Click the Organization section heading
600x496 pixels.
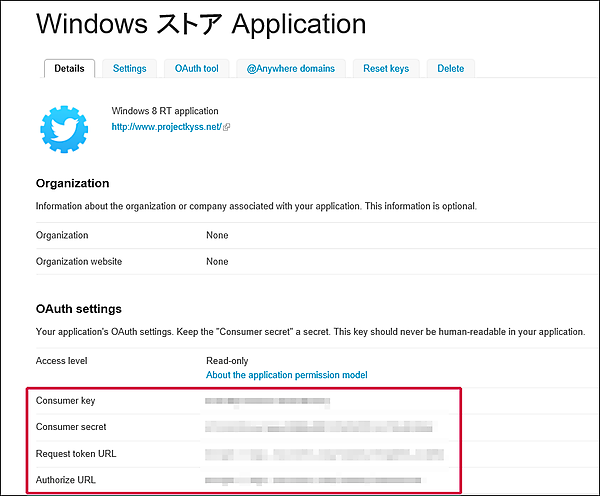click(x=72, y=183)
